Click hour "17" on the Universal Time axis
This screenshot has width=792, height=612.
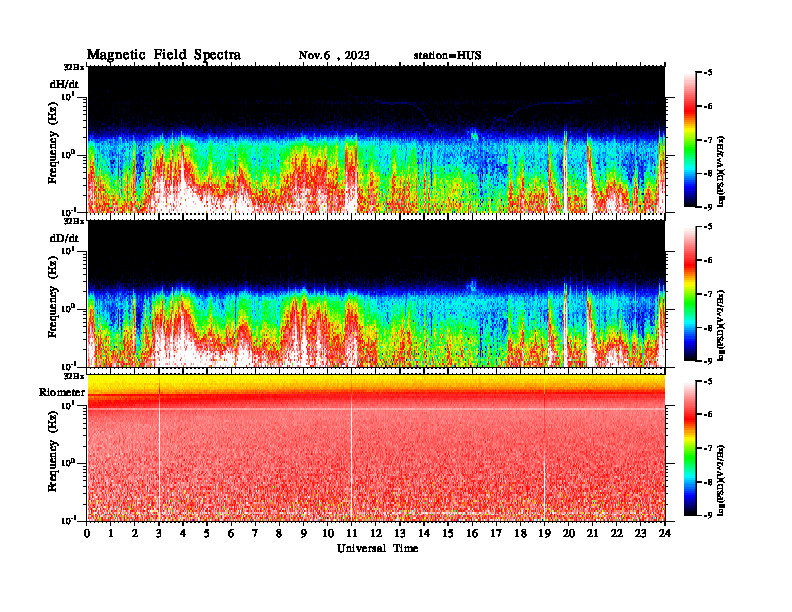pyautogui.click(x=496, y=533)
